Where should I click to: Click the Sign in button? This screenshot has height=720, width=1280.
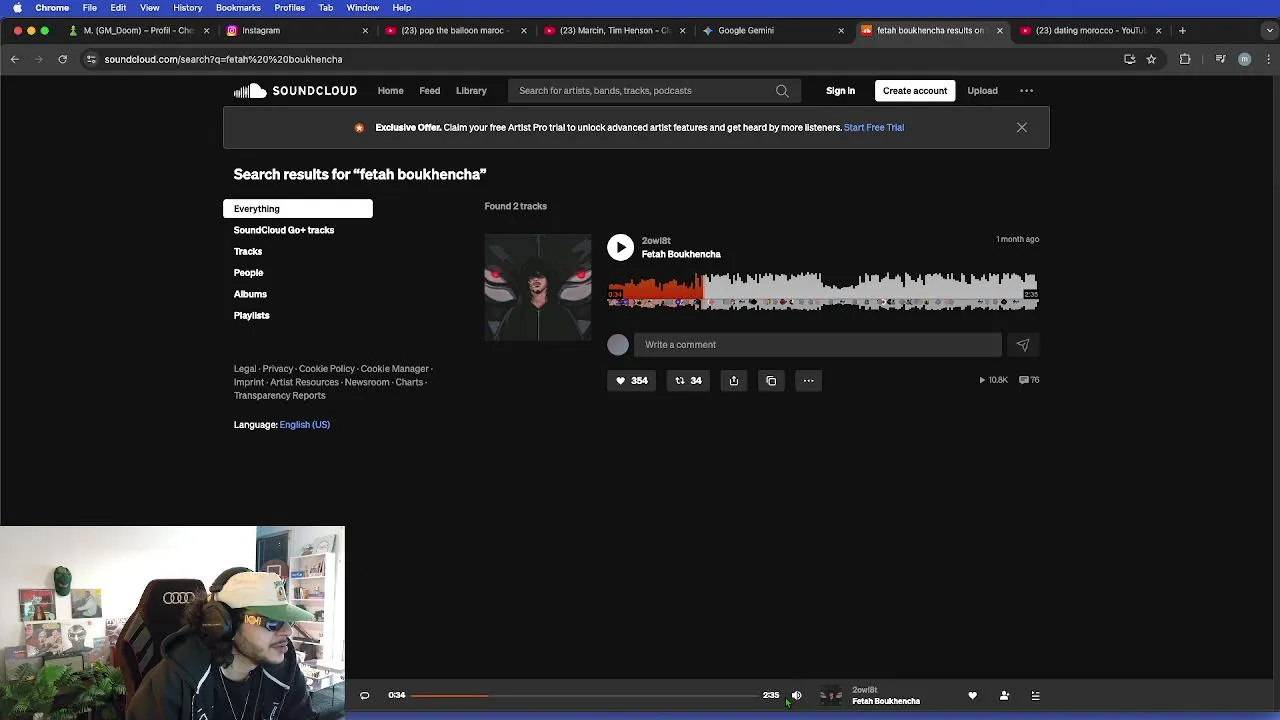point(840,91)
